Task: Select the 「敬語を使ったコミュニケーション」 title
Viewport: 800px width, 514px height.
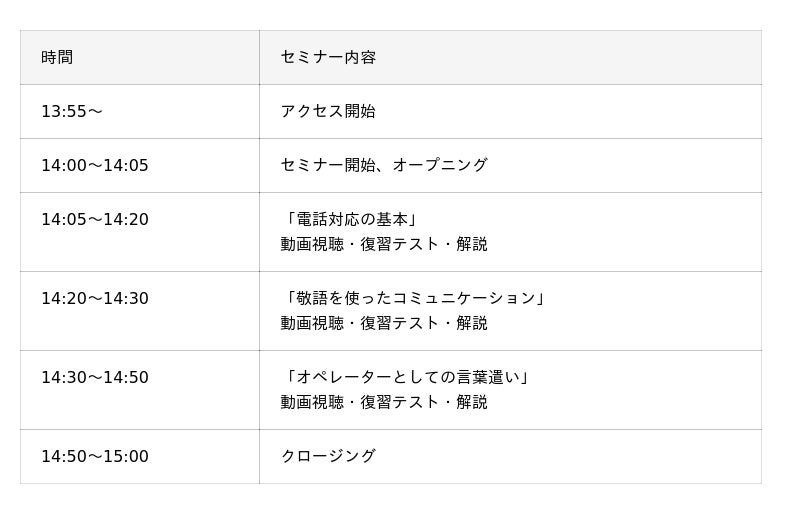Action: (x=413, y=298)
